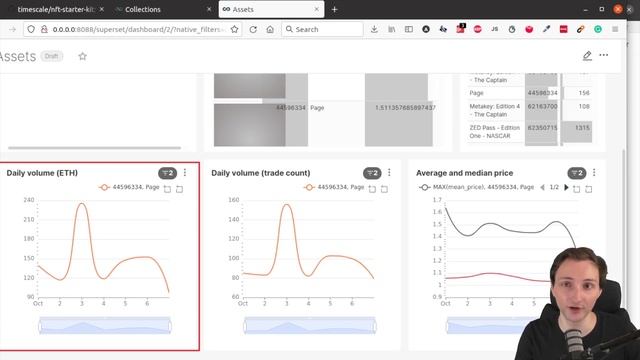Select all legends in trade count chart

(372, 189)
